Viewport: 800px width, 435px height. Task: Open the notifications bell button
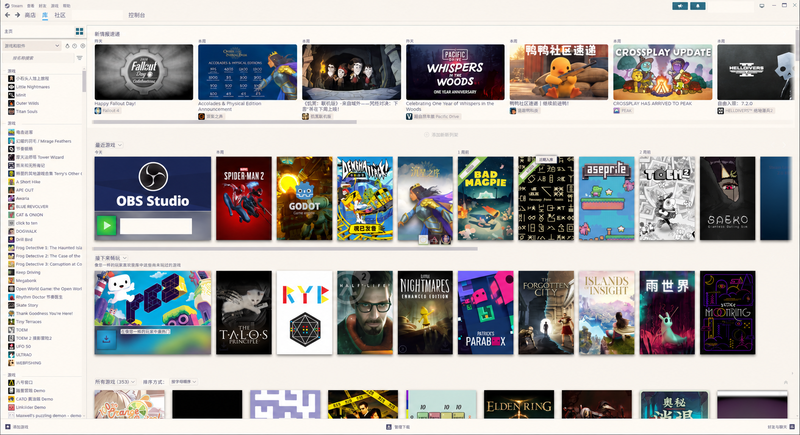pos(697,6)
